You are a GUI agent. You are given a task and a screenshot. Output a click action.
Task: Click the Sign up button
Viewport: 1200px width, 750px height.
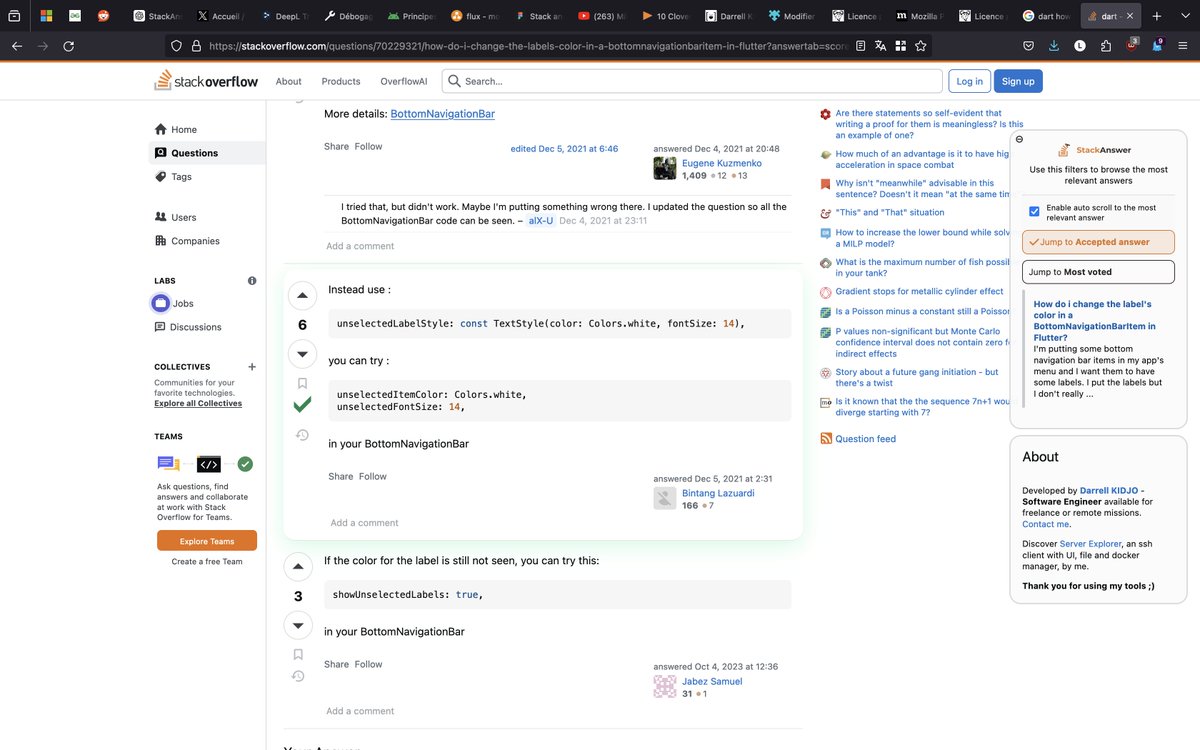coord(1018,81)
